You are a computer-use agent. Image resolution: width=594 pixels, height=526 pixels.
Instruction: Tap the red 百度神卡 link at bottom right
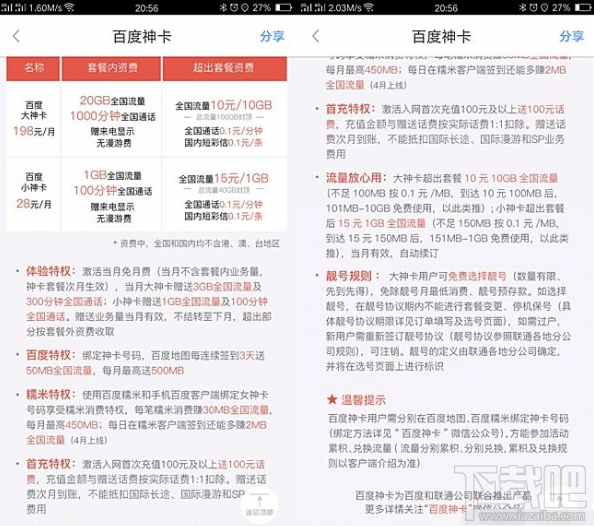pyautogui.click(x=448, y=509)
